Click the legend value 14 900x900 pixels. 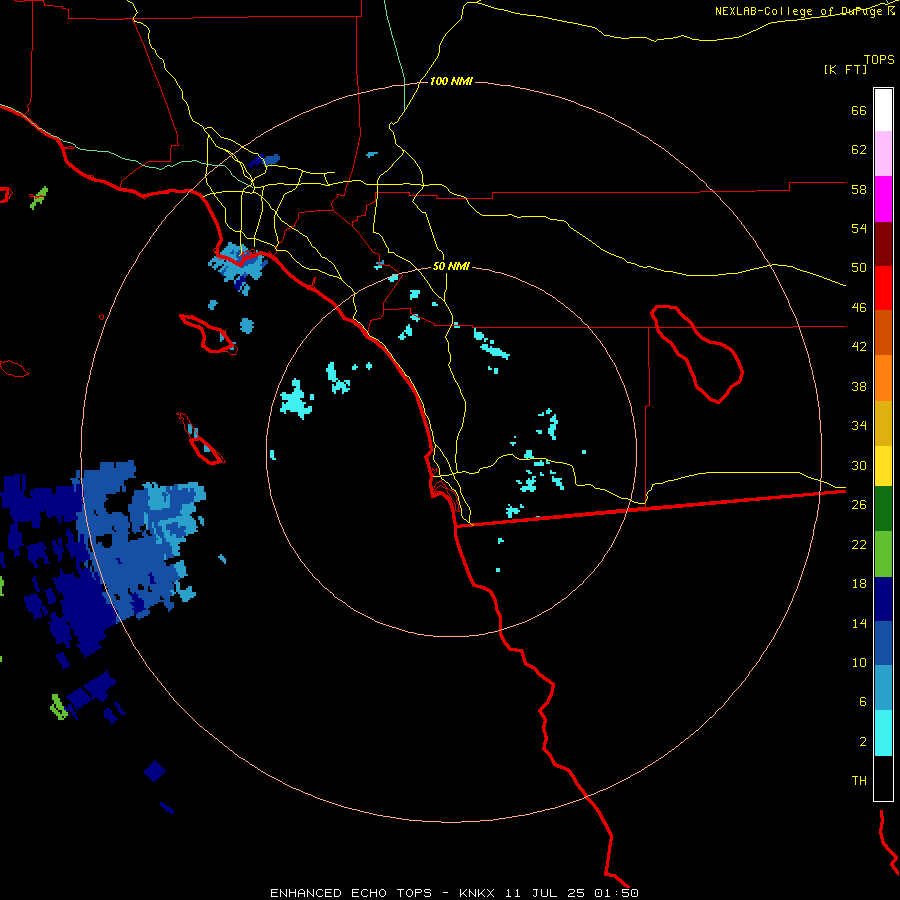(x=859, y=623)
